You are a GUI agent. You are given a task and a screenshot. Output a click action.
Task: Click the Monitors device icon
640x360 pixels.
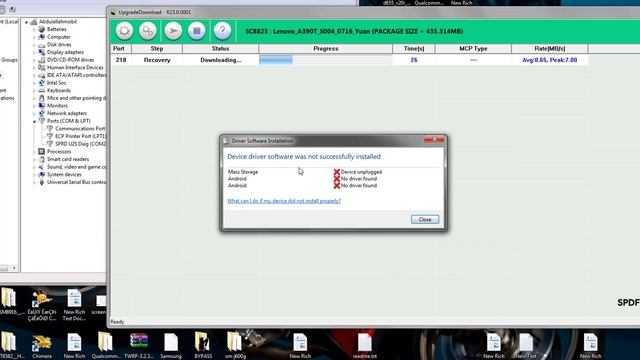click(42, 106)
